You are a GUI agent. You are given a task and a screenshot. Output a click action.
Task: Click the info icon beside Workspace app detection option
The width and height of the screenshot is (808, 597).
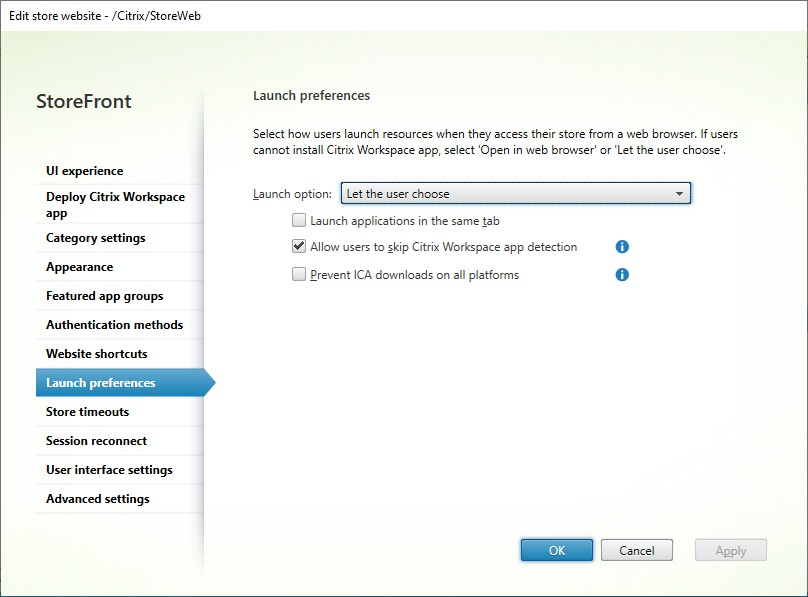pyautogui.click(x=621, y=246)
